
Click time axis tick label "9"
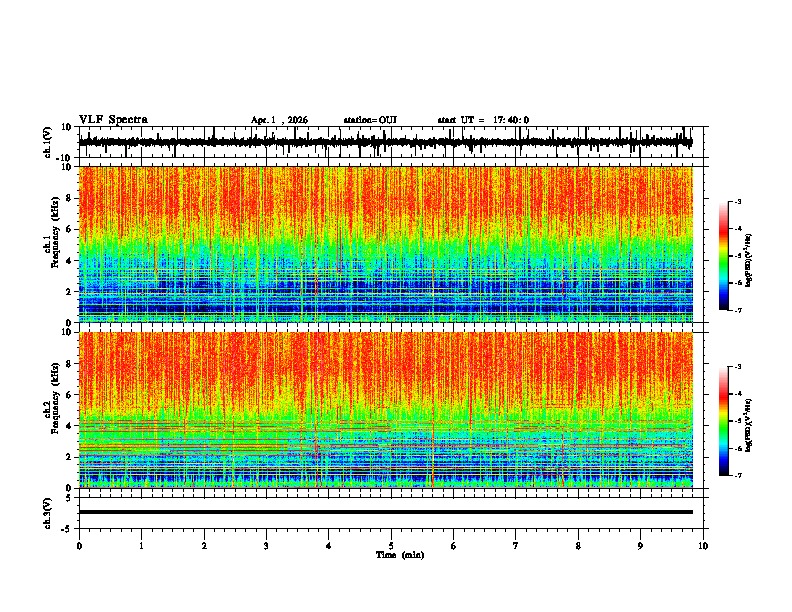tap(640, 546)
